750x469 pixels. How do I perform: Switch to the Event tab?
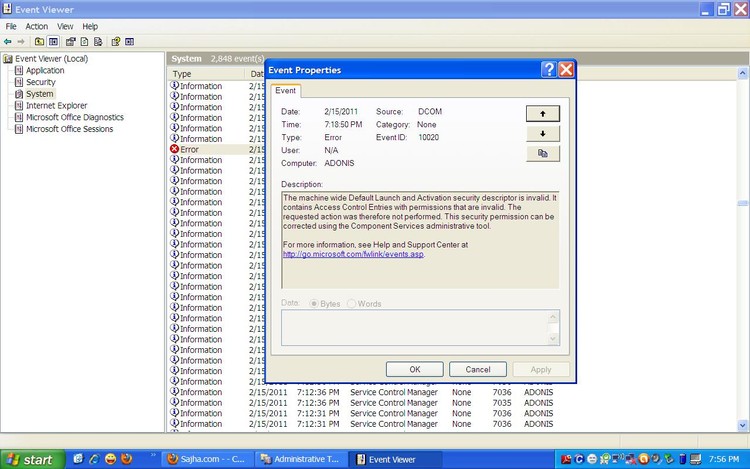point(285,91)
